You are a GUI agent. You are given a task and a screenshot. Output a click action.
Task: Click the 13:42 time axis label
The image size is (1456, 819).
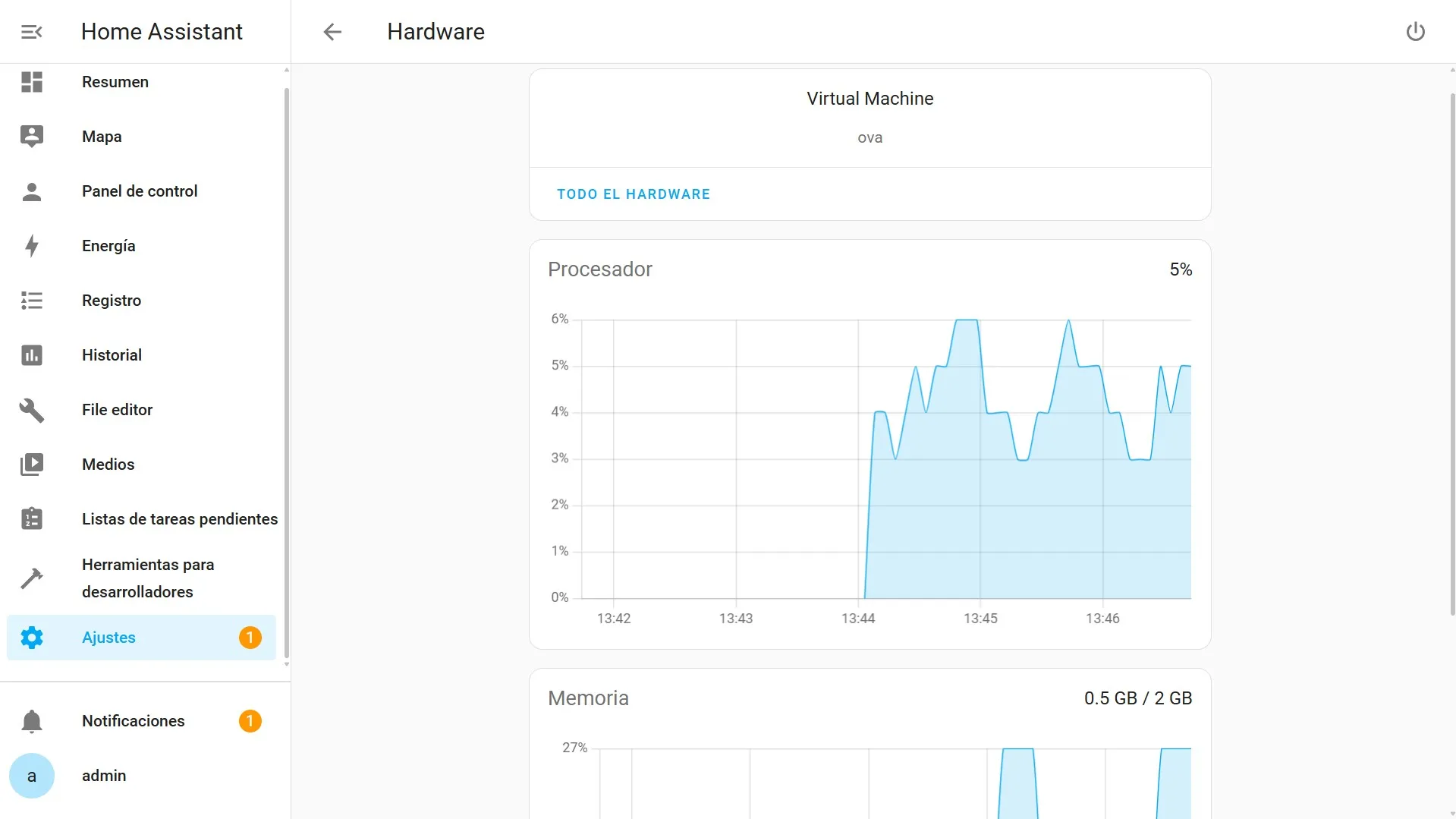(614, 619)
